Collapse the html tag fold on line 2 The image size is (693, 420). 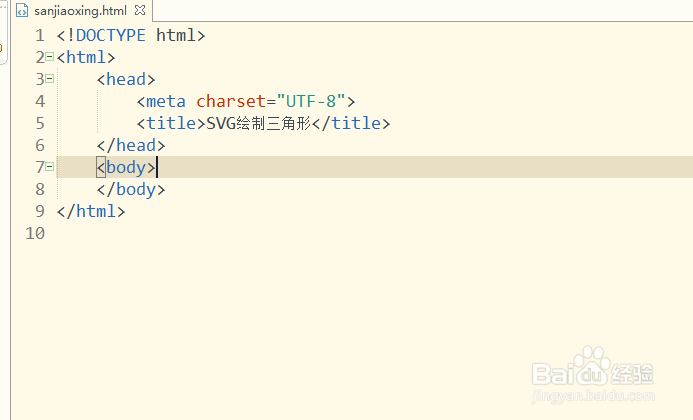coord(50,57)
